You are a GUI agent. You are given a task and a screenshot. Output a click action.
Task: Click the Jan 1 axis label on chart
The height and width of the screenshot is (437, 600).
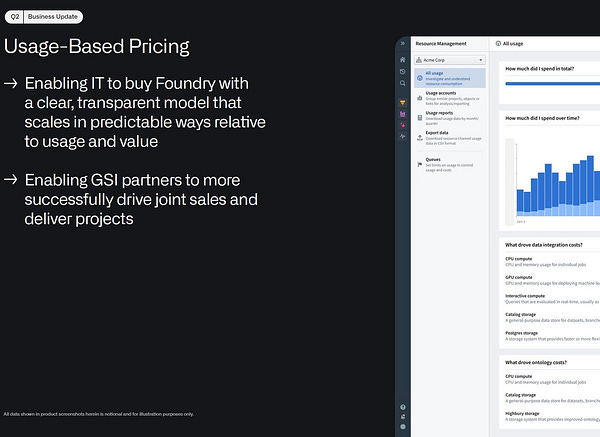point(521,222)
